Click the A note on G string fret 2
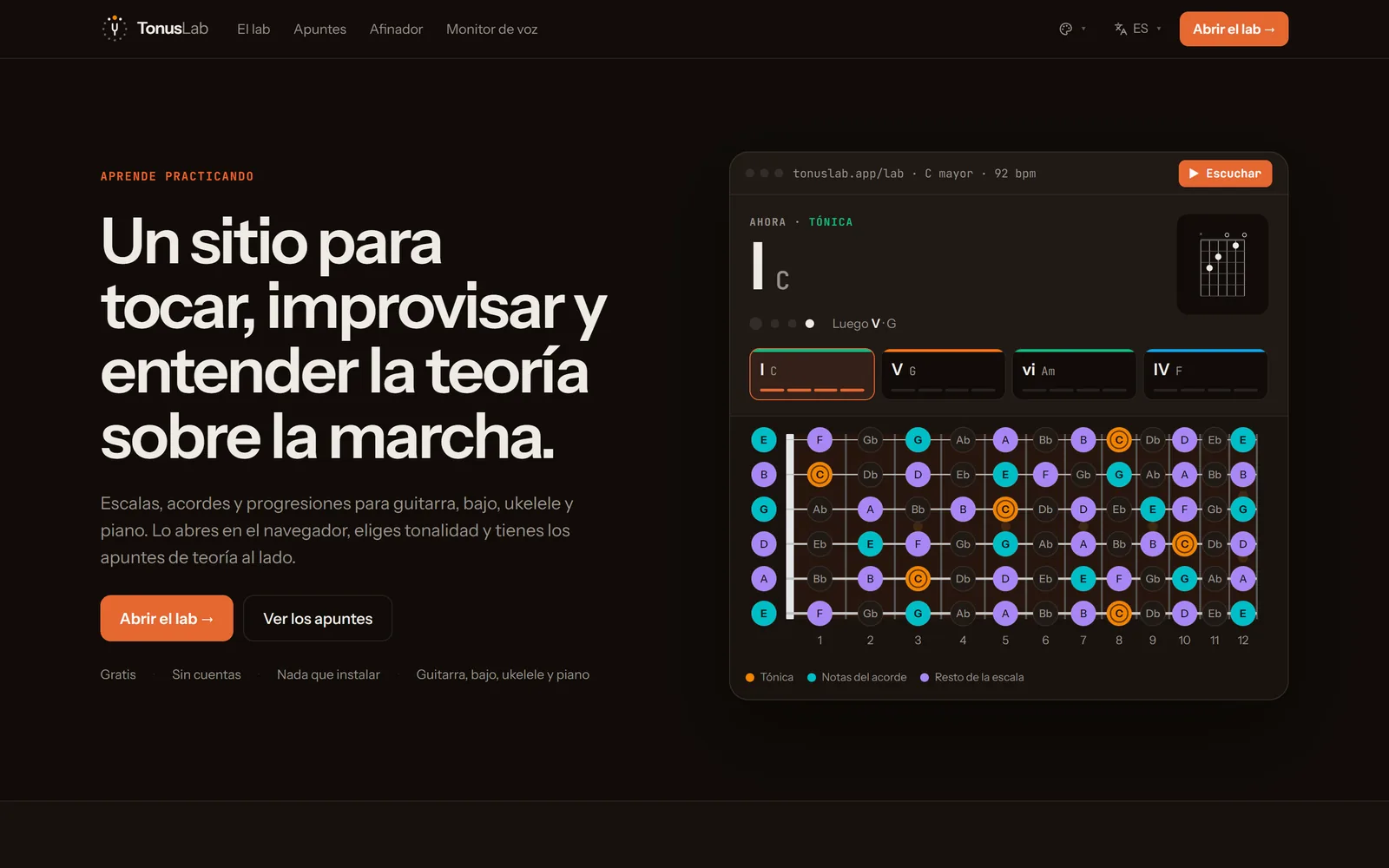 point(870,510)
